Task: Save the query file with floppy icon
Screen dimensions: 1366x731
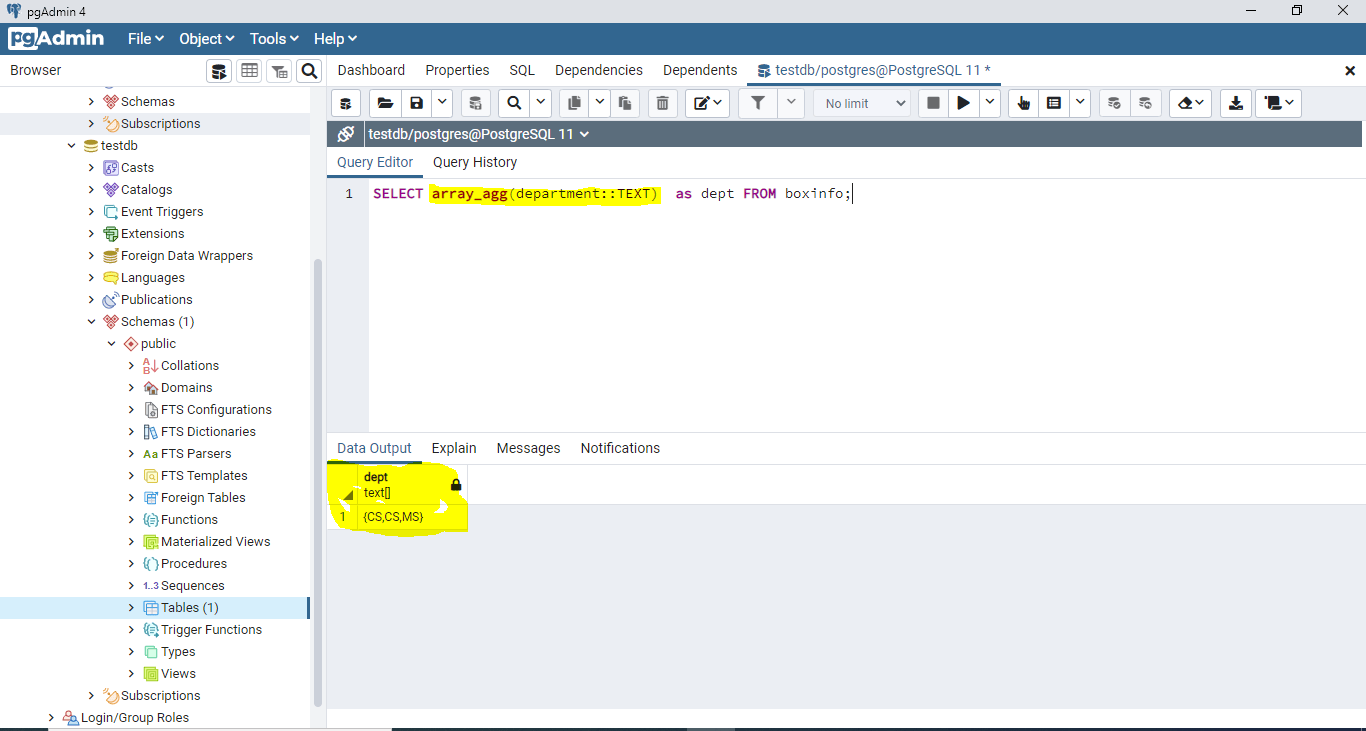Action: click(416, 103)
